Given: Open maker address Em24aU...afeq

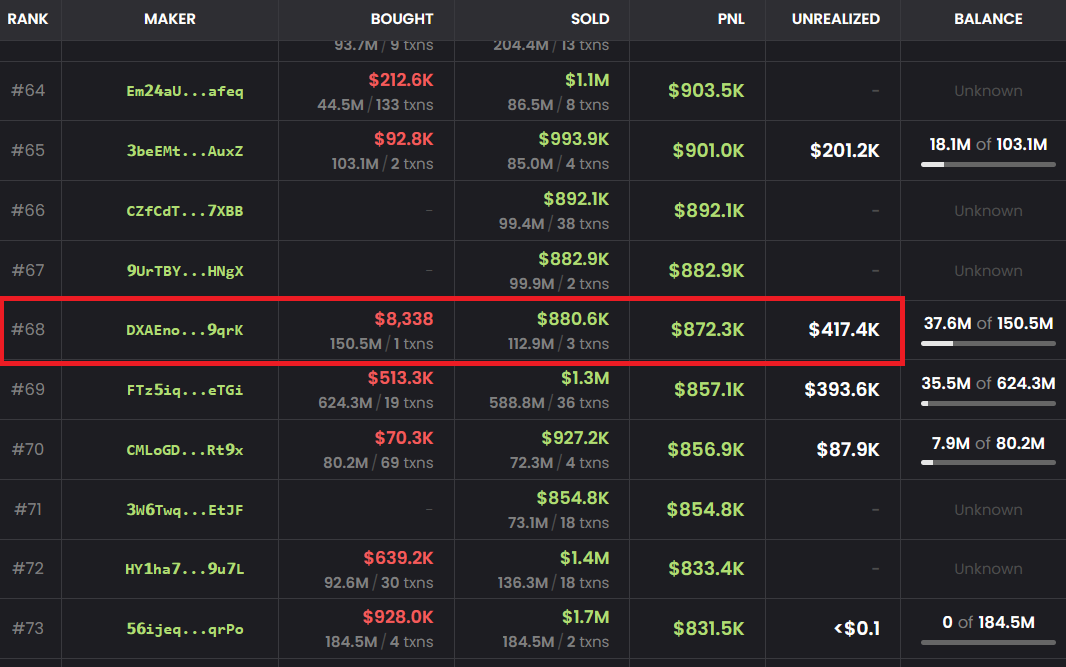Looking at the screenshot, I should coord(185,91).
